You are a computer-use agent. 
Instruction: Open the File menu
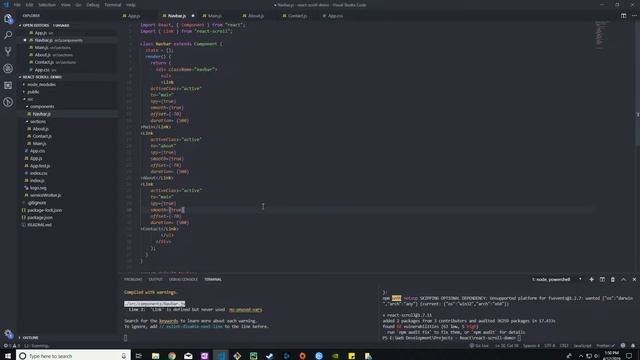click(17, 5)
